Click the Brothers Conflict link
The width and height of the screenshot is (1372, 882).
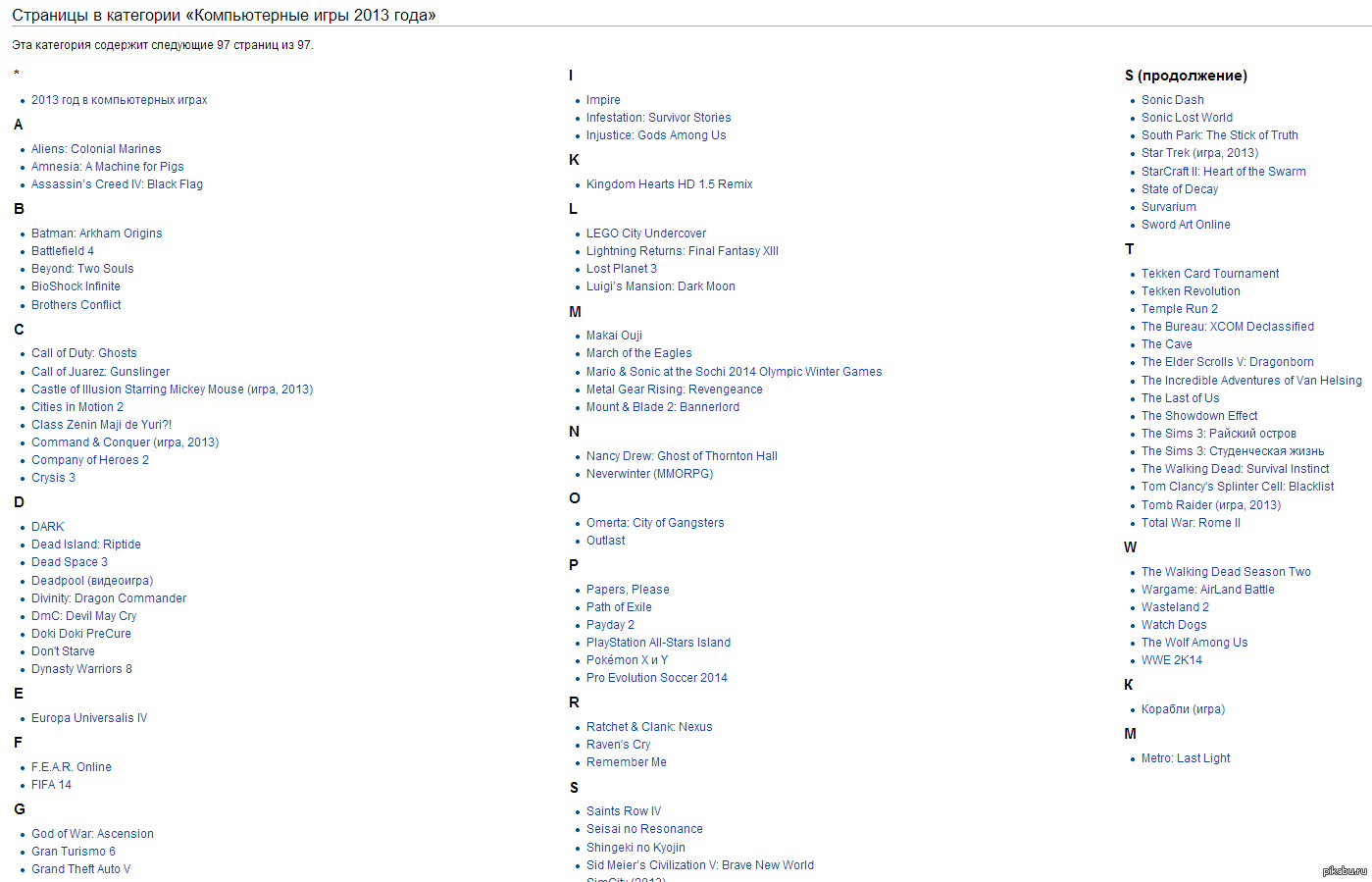coord(76,305)
